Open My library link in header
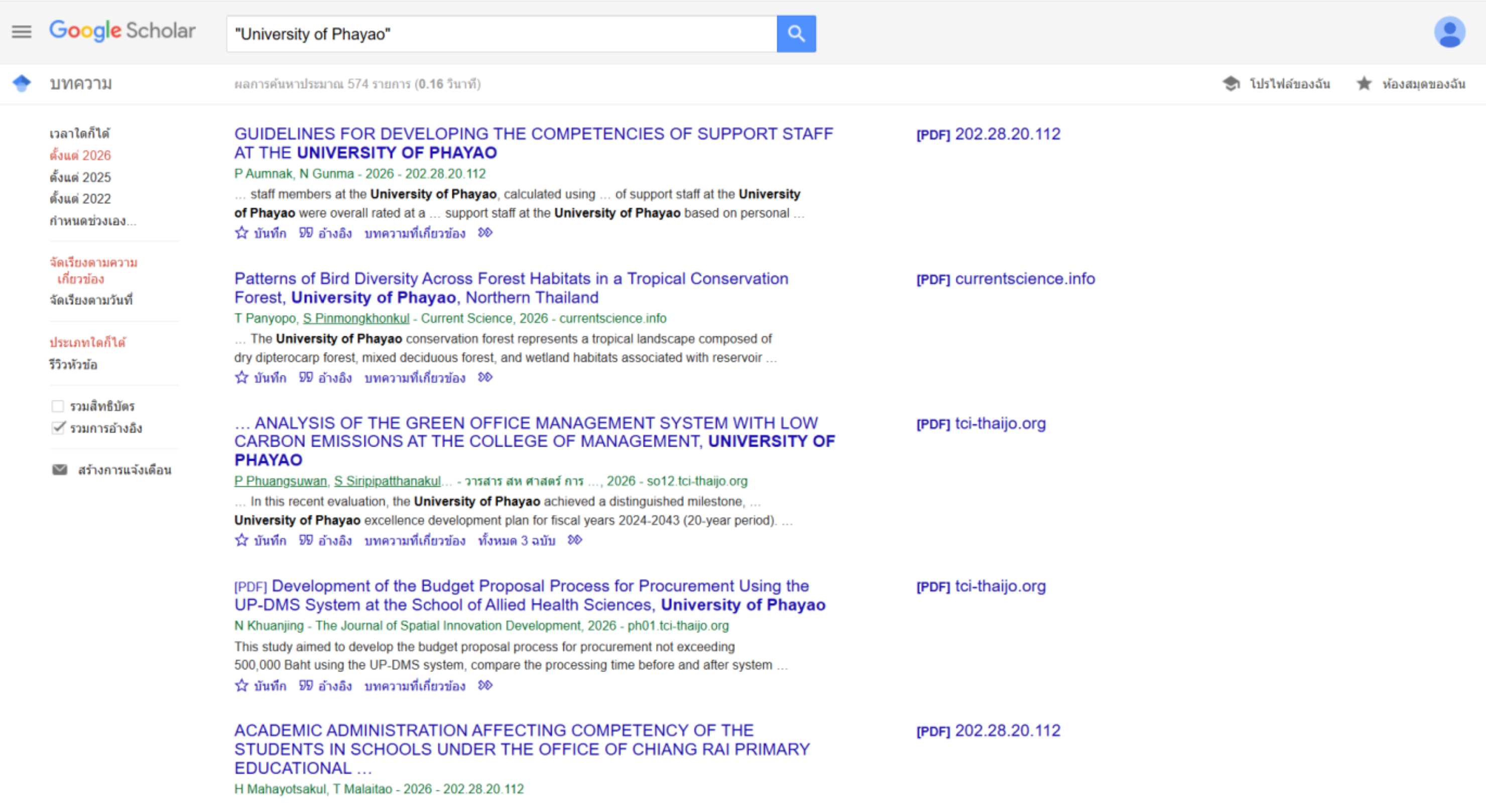Screen dimensions: 1486x812 (1423, 84)
